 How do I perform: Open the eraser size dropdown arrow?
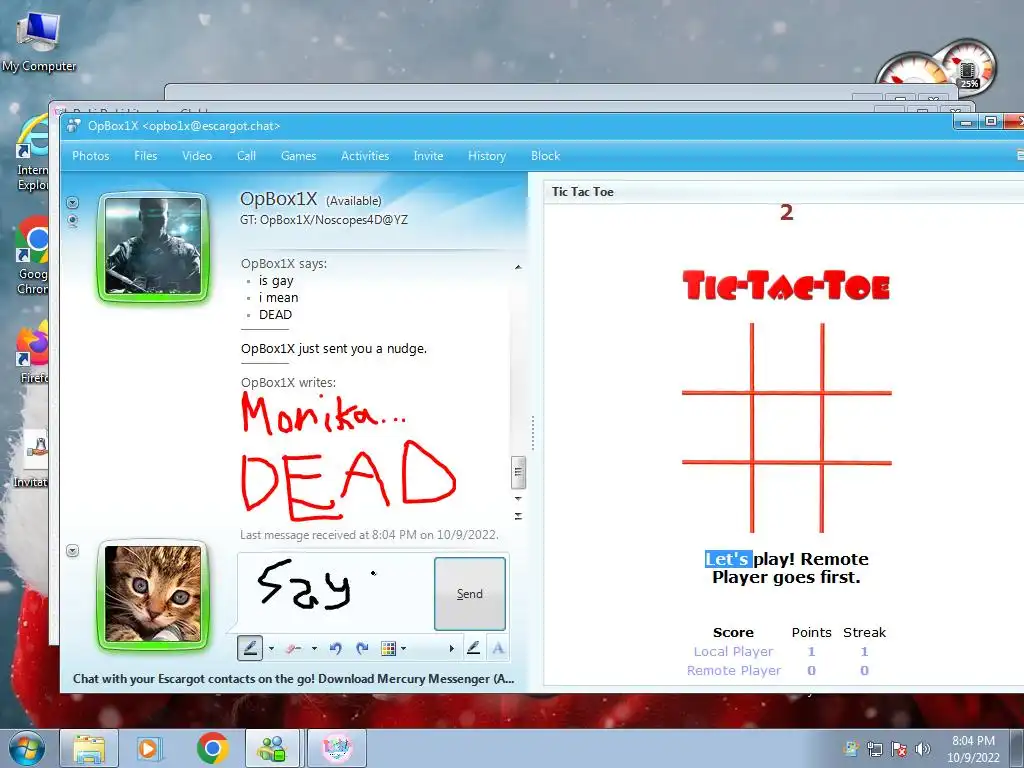(314, 648)
